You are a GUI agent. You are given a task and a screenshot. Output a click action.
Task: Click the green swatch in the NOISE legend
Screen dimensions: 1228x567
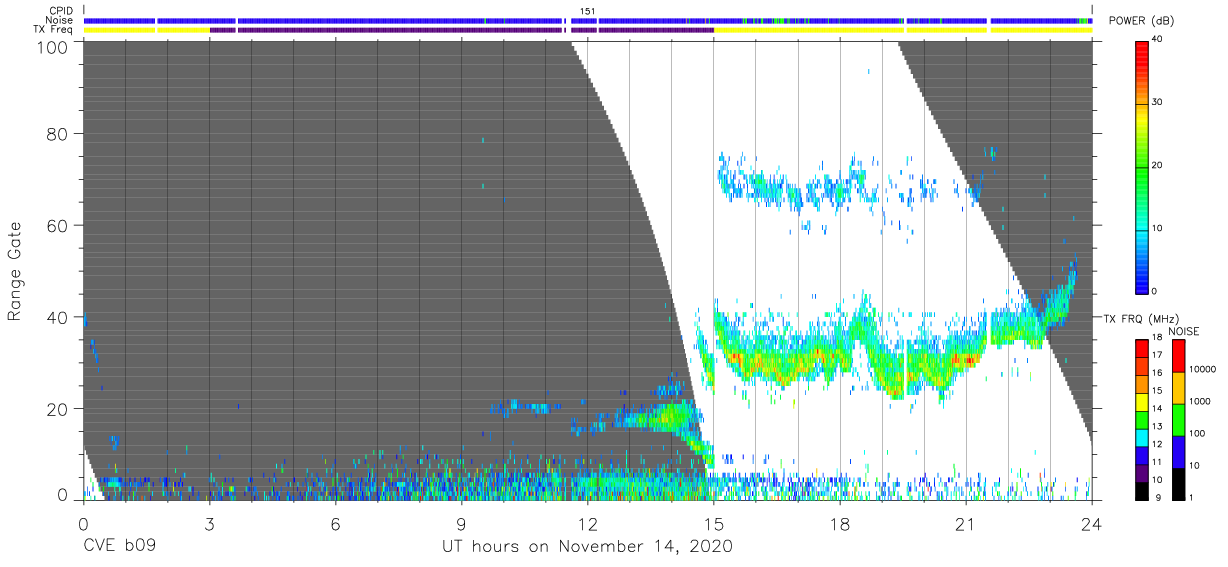pos(1178,419)
